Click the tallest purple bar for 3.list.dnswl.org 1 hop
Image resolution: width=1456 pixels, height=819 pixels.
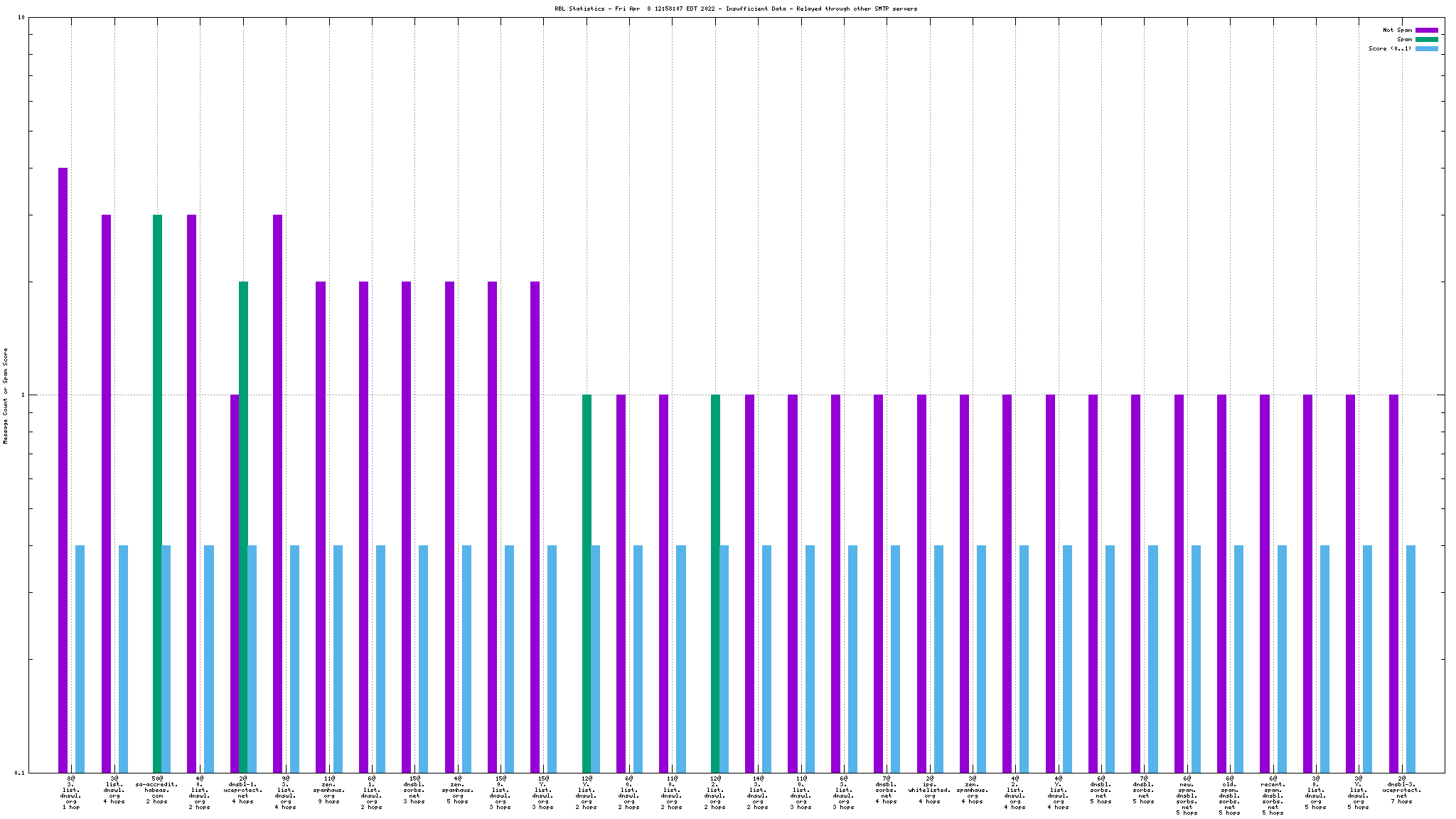[63, 469]
